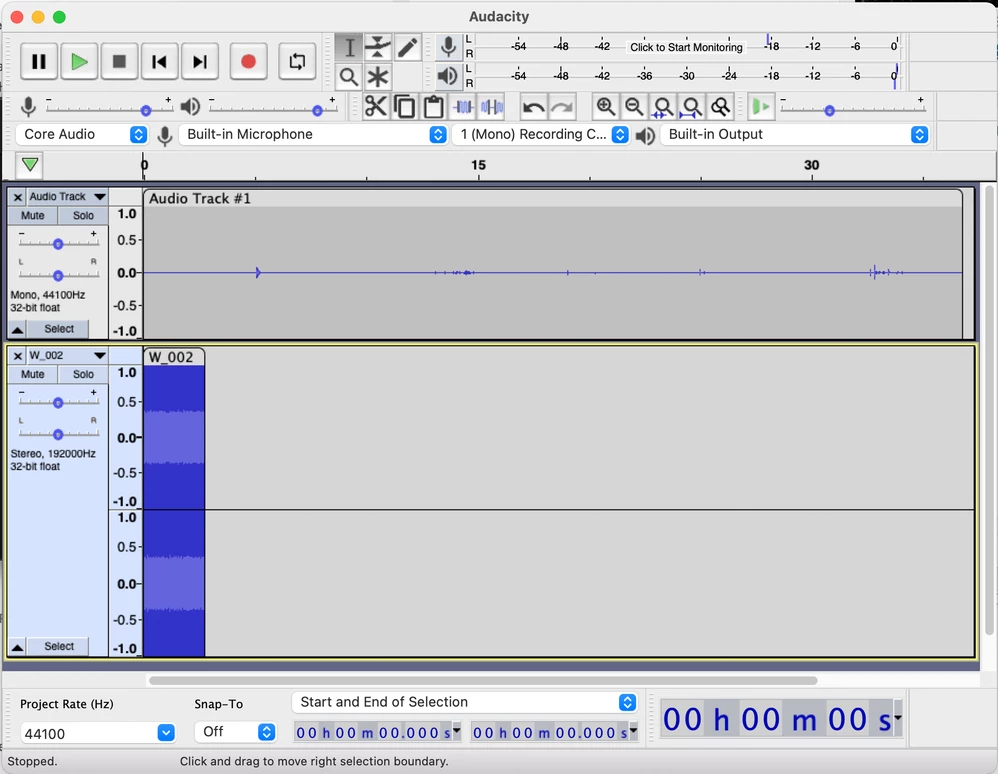Screen dimensions: 998x774
Task: Click the playback speed slider knob
Action: [829, 111]
